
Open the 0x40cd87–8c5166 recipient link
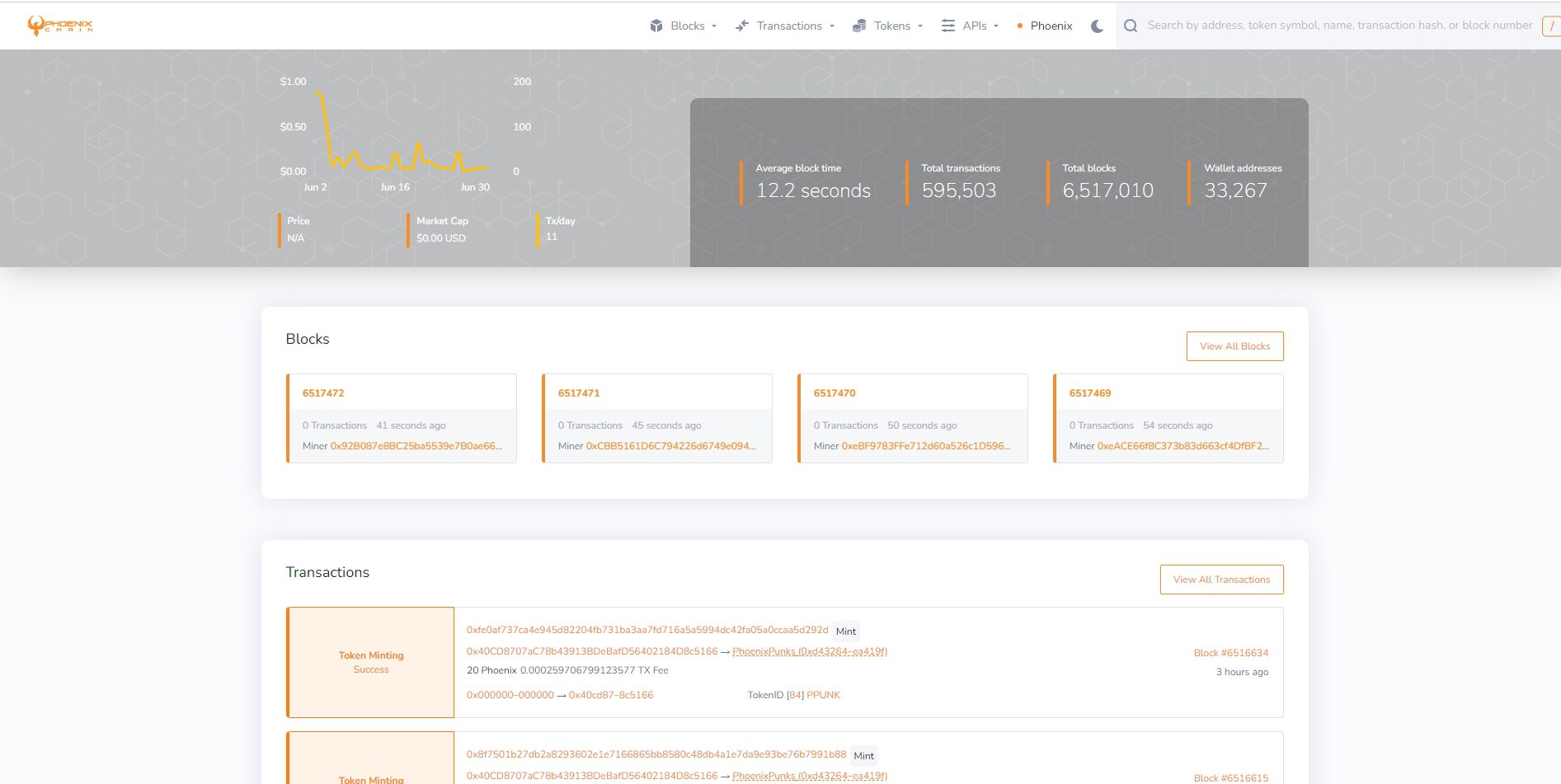click(611, 695)
